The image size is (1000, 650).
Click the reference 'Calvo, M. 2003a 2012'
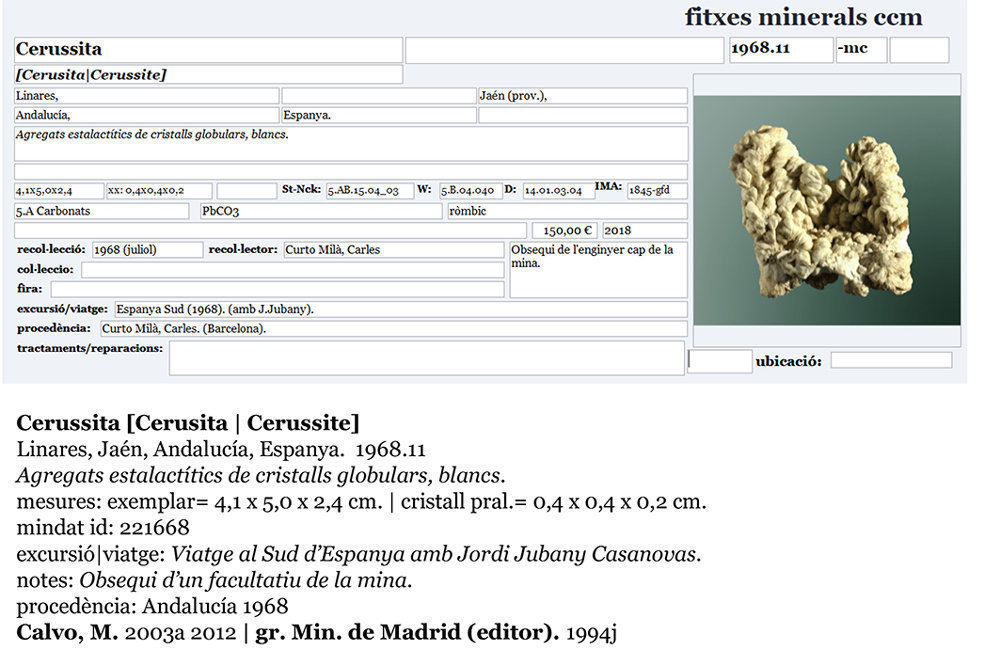click(x=126, y=633)
